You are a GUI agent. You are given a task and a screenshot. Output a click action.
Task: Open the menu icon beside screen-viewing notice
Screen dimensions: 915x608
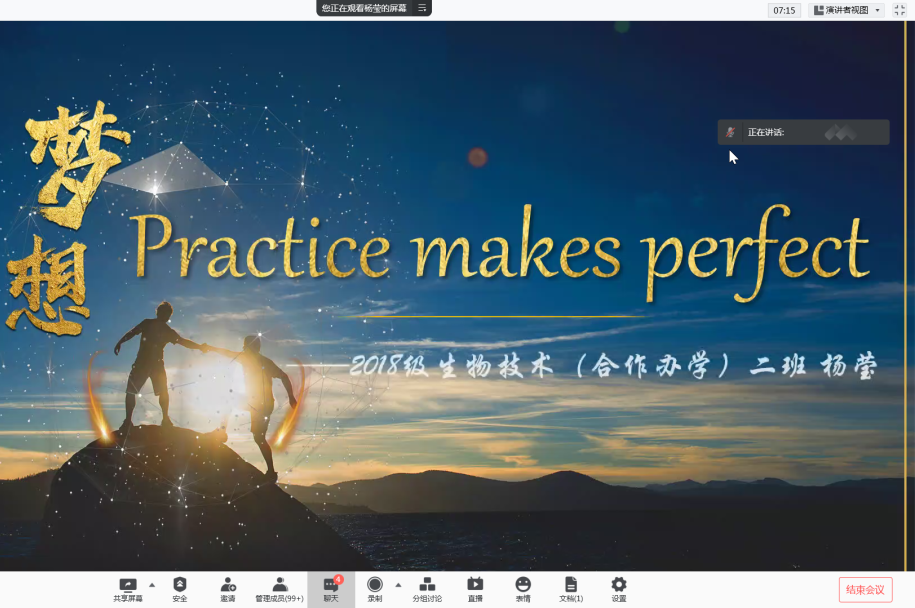tap(422, 8)
